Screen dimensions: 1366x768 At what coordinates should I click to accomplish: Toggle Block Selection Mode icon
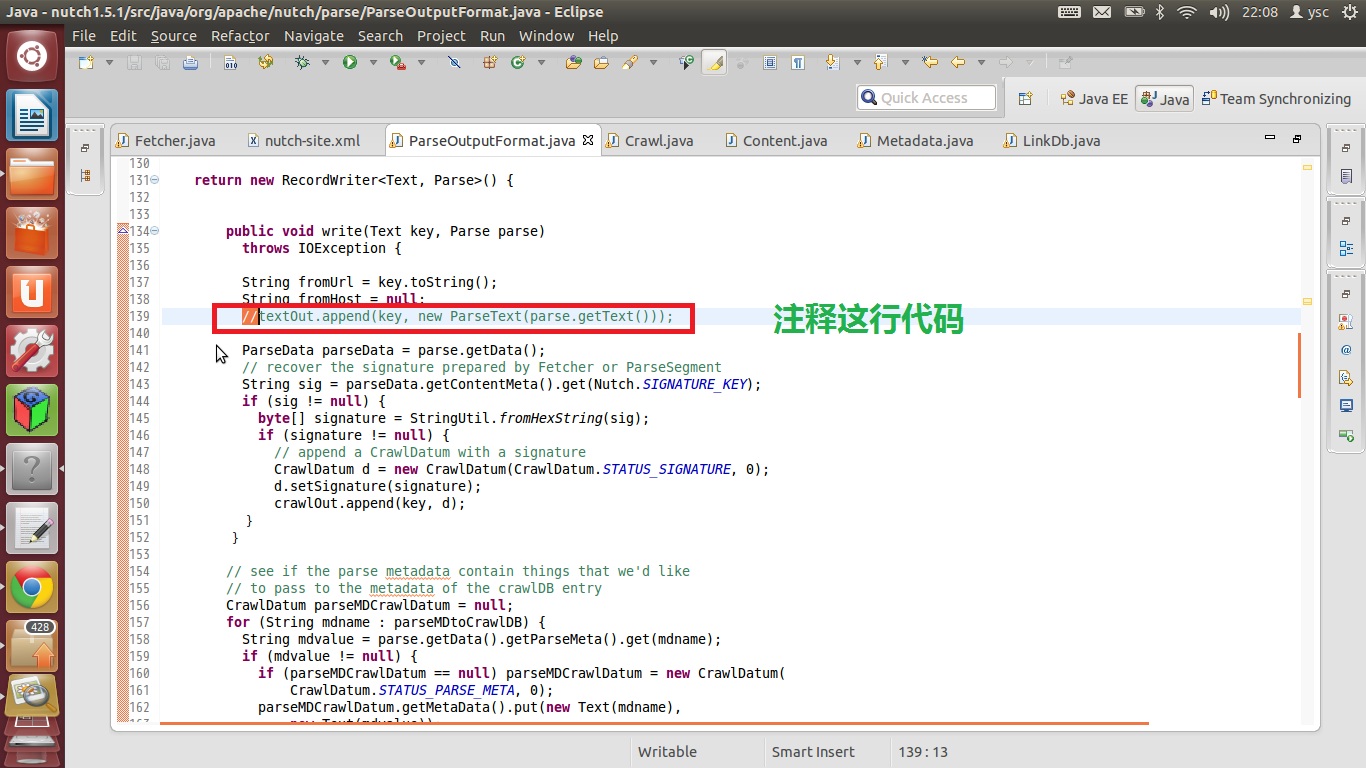(x=770, y=62)
